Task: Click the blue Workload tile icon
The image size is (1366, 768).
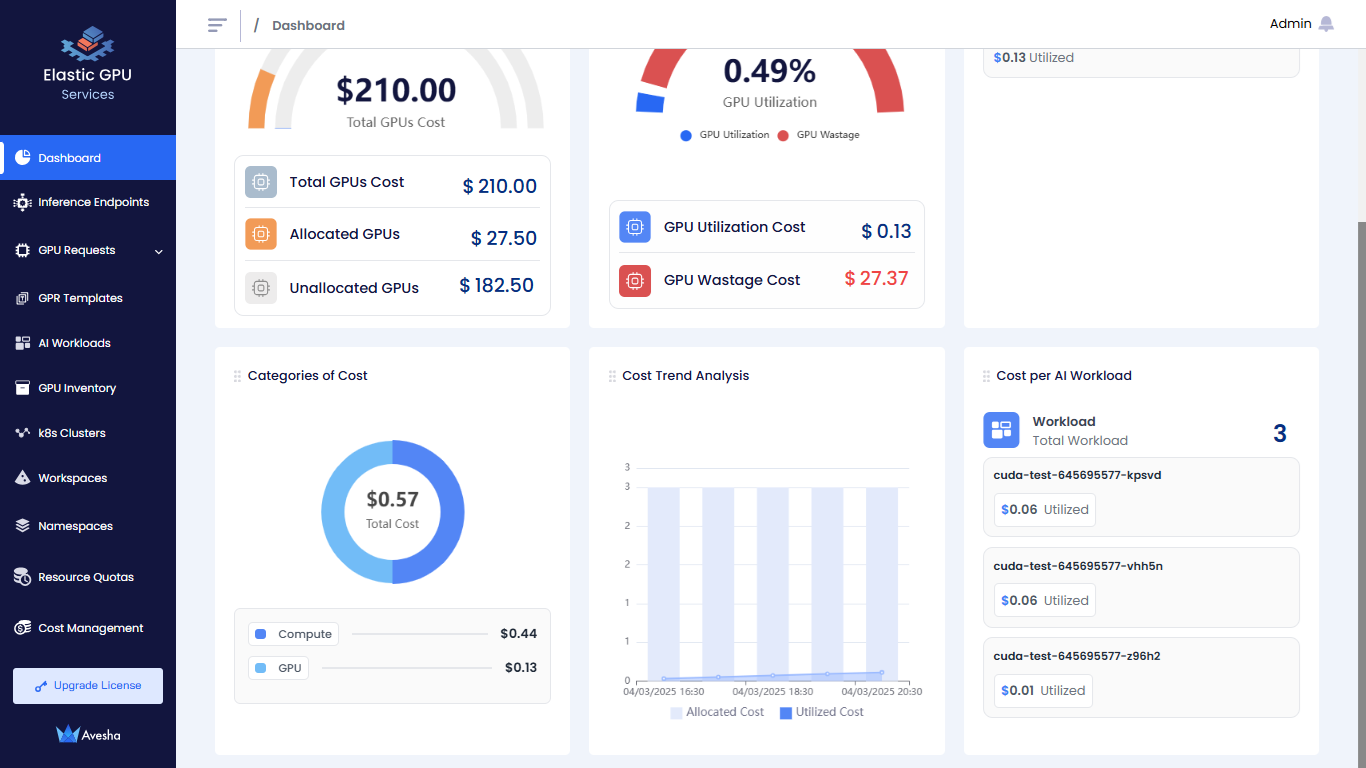Action: tap(1001, 431)
